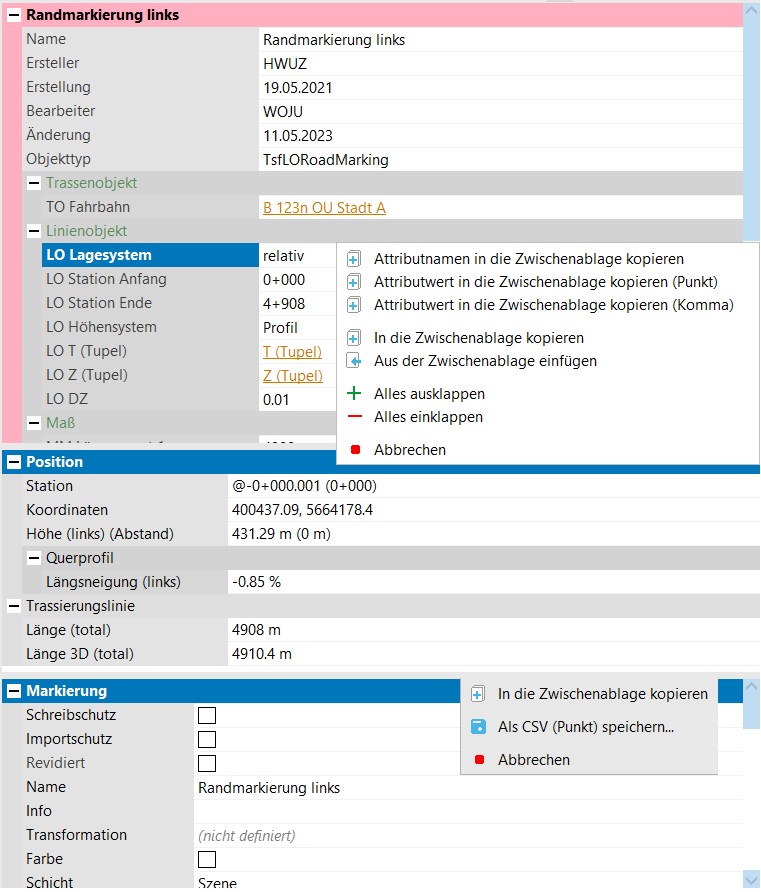The height and width of the screenshot is (892, 761).
Task: Click the 'LO Höhensystem' value Profil
Action: [x=280, y=328]
